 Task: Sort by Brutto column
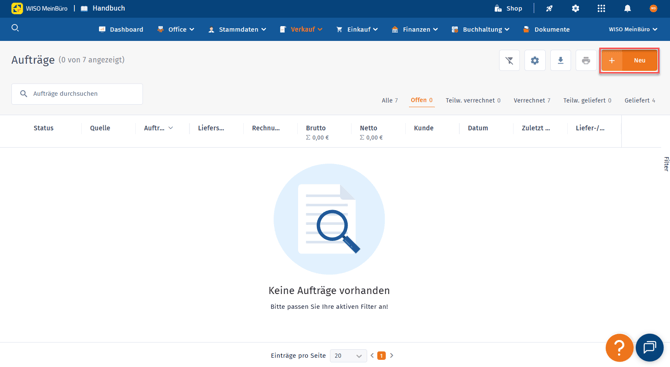coord(316,128)
